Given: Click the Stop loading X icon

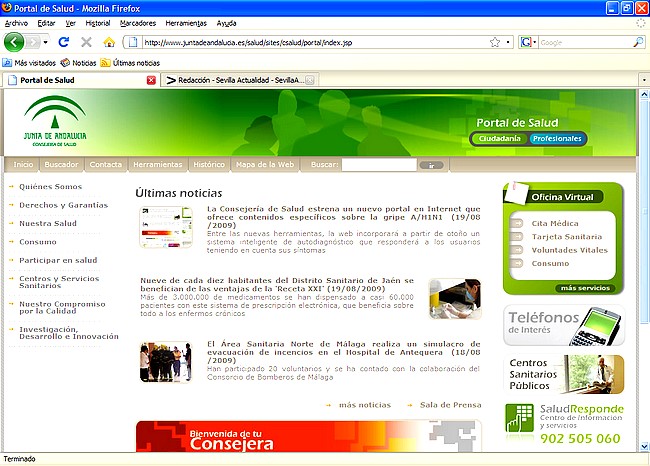Looking at the screenshot, I should [x=86, y=42].
